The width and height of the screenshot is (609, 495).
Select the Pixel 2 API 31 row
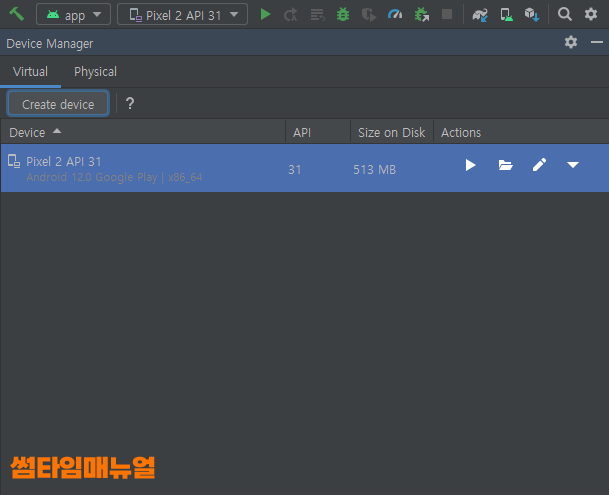point(304,168)
